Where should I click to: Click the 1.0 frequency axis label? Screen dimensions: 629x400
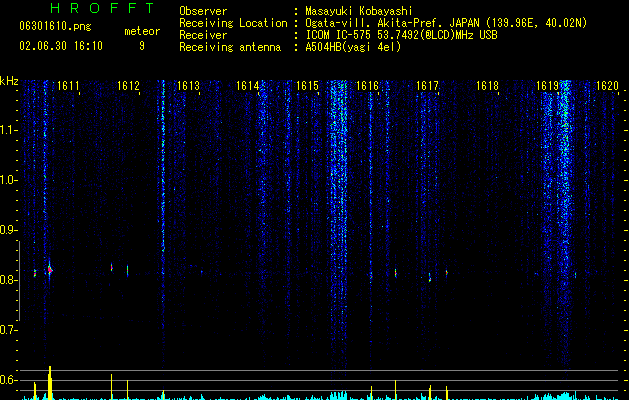coord(8,180)
